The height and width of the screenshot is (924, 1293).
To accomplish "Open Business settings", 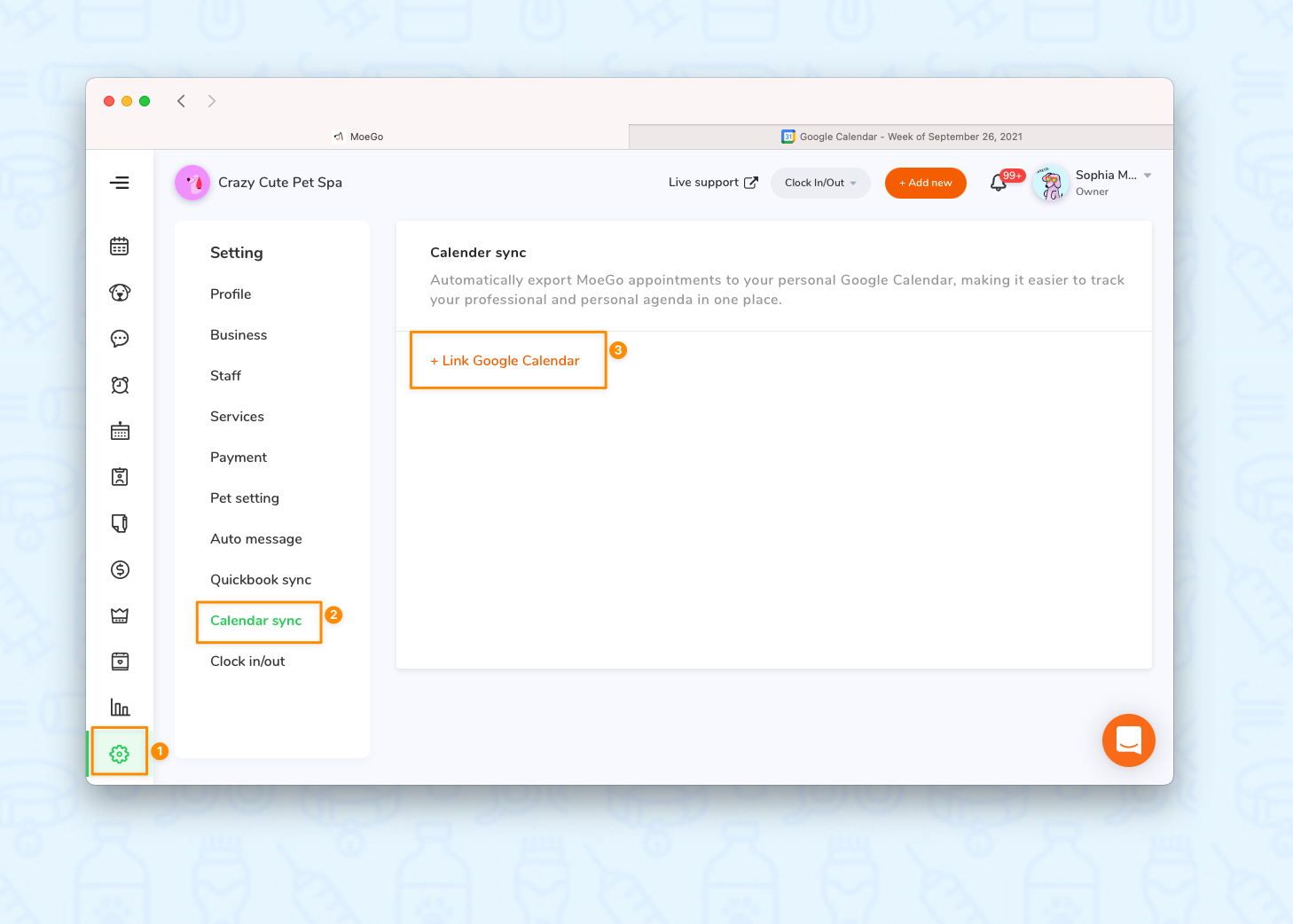I will (x=239, y=335).
